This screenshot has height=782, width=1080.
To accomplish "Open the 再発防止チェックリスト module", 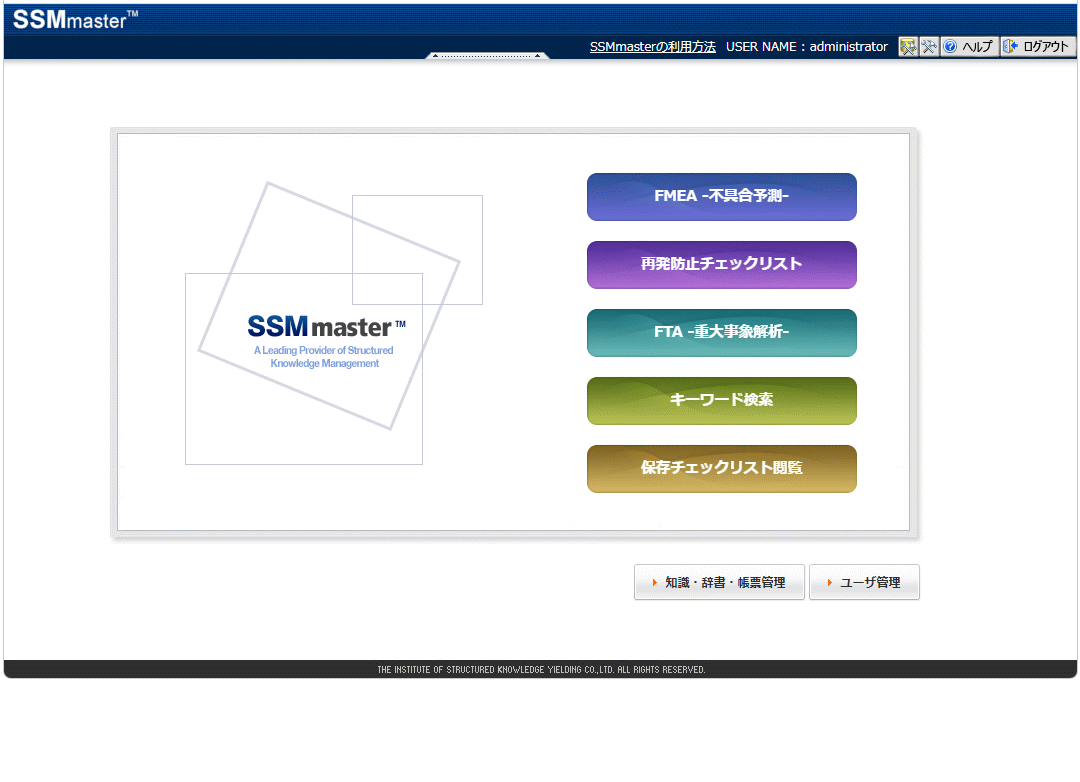I will coord(721,265).
